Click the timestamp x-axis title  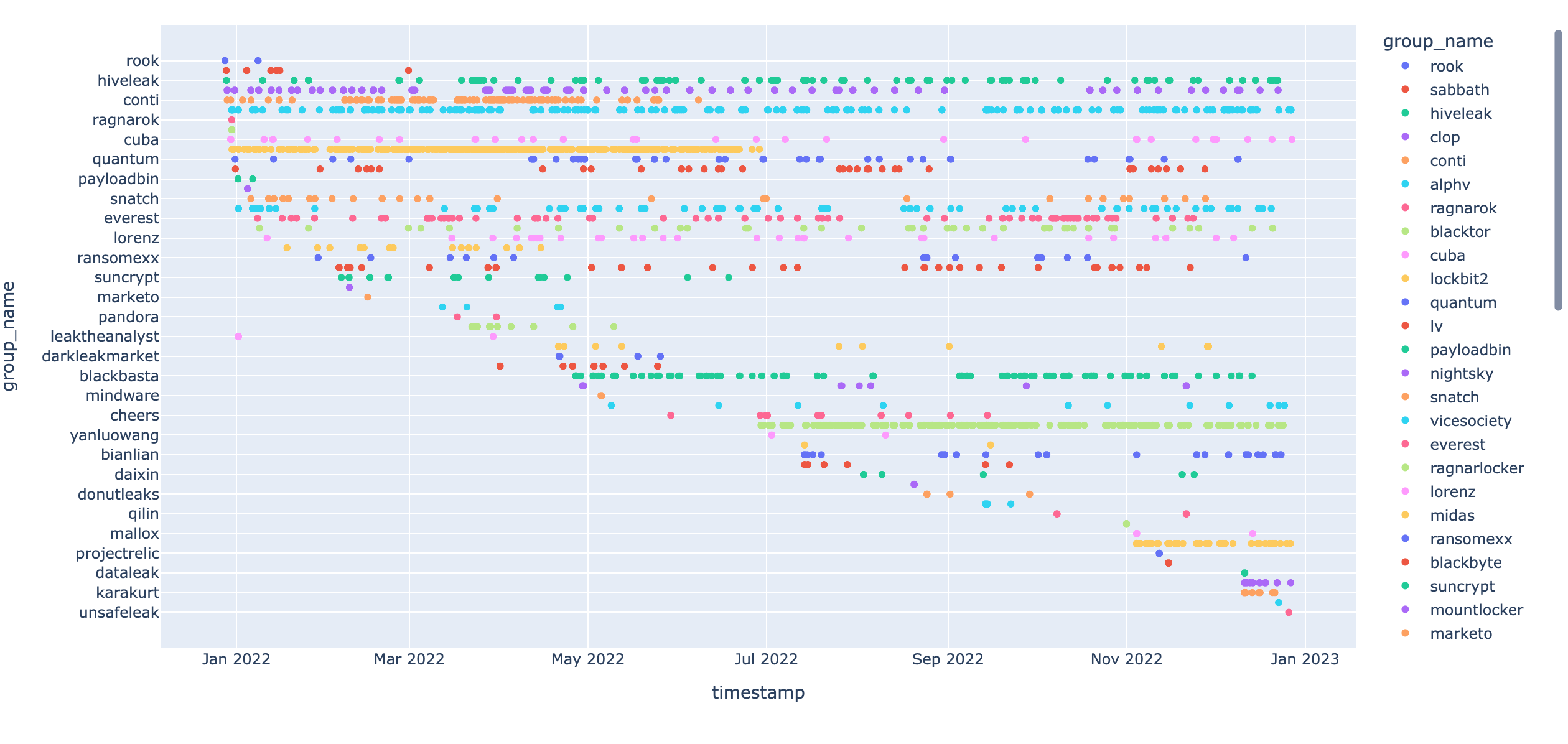[758, 692]
